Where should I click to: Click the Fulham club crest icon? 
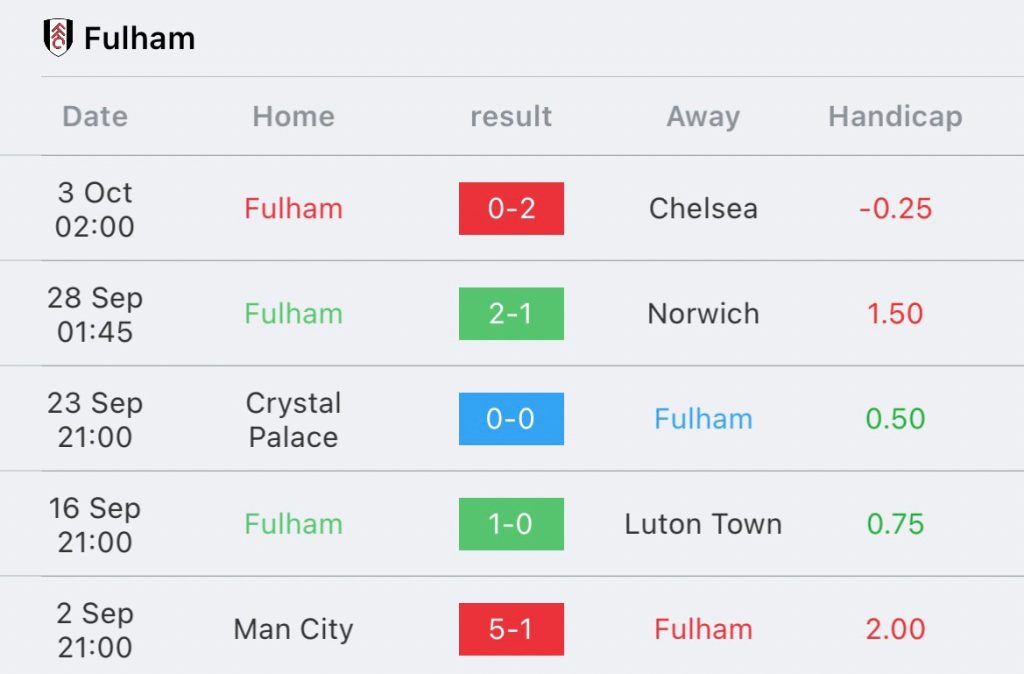coord(57,37)
